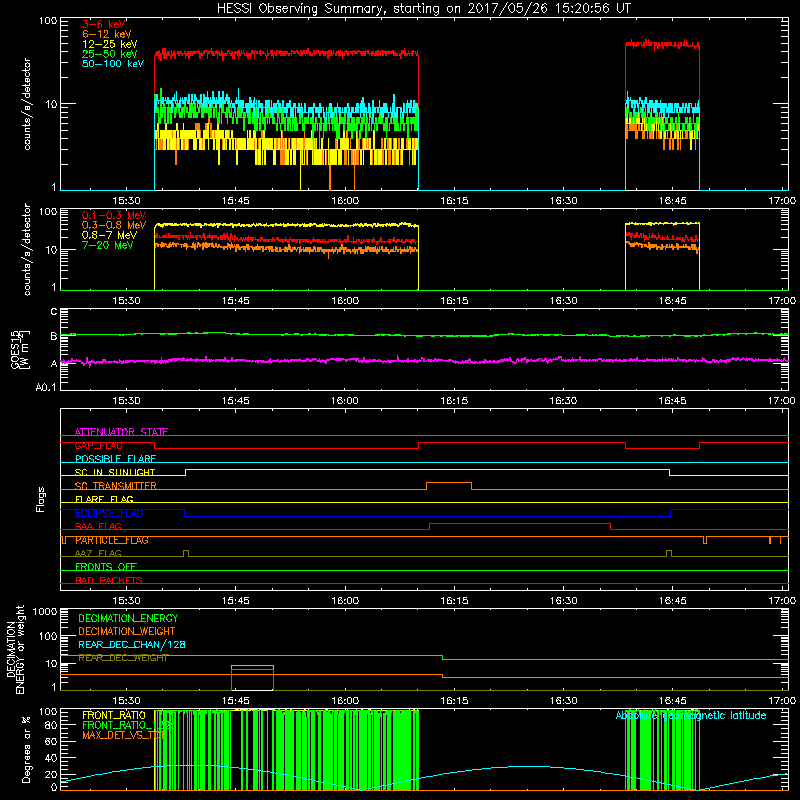Click the 16:00 tick under the top plot
This screenshot has height=800, width=800.
tap(345, 201)
